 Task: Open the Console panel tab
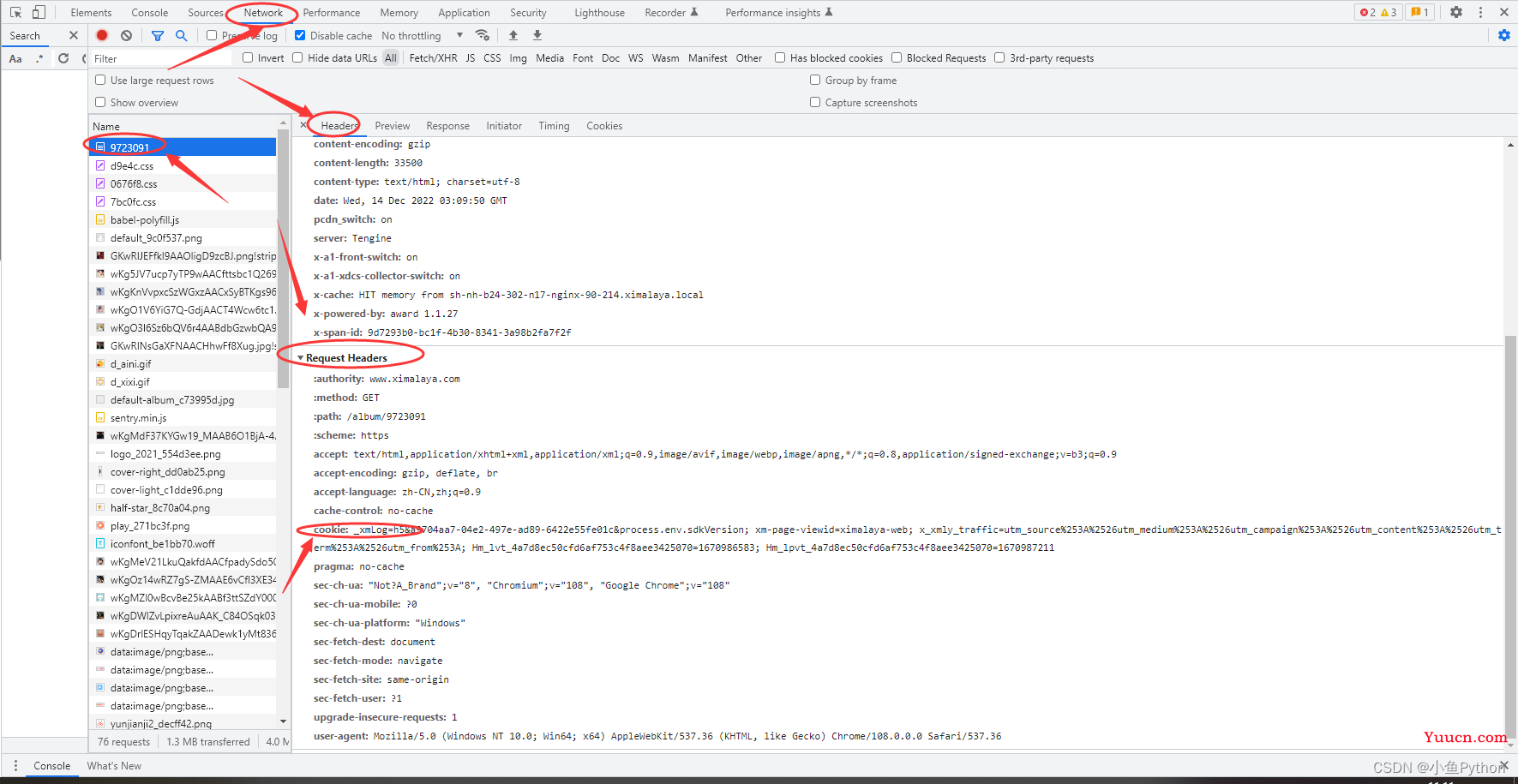click(149, 12)
